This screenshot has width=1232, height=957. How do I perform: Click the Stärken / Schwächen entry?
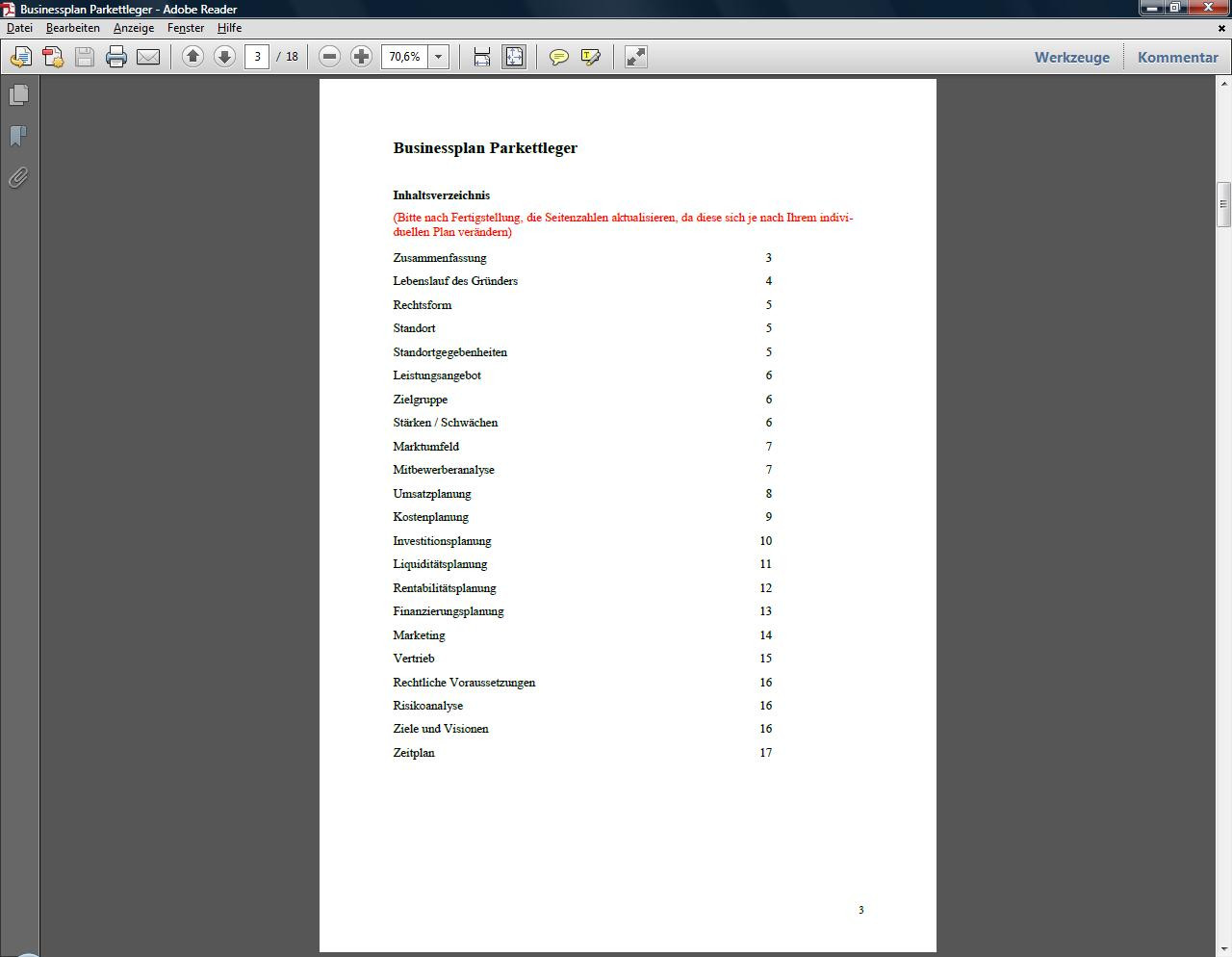pos(446,423)
